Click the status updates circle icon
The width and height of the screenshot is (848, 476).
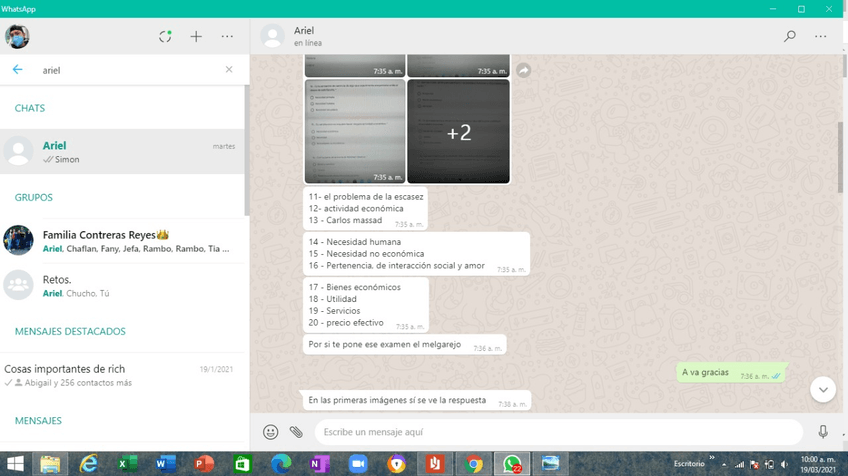point(165,37)
